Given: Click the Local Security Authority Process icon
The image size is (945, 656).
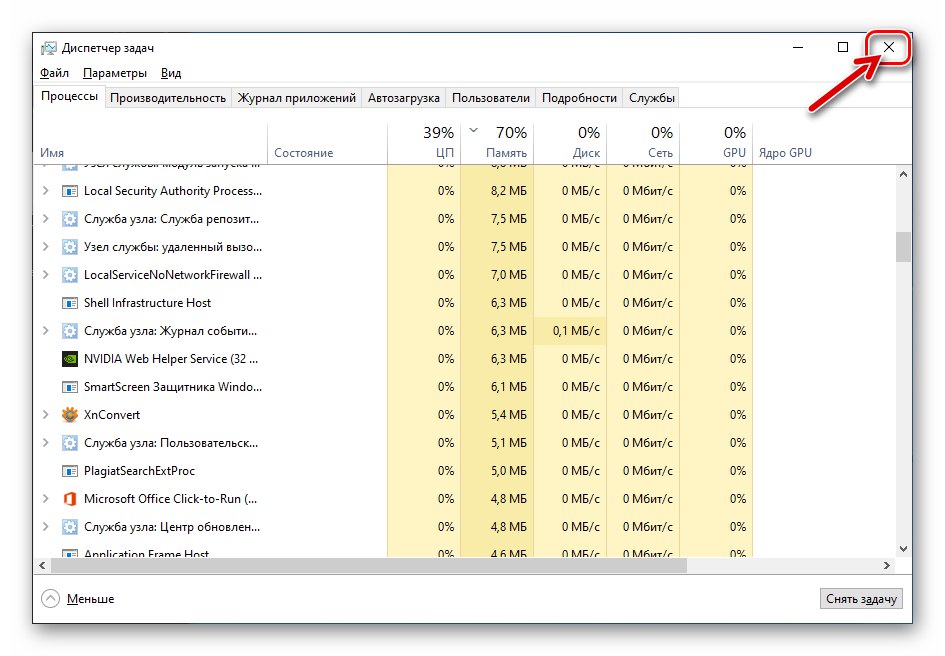Looking at the screenshot, I should click(x=70, y=191).
